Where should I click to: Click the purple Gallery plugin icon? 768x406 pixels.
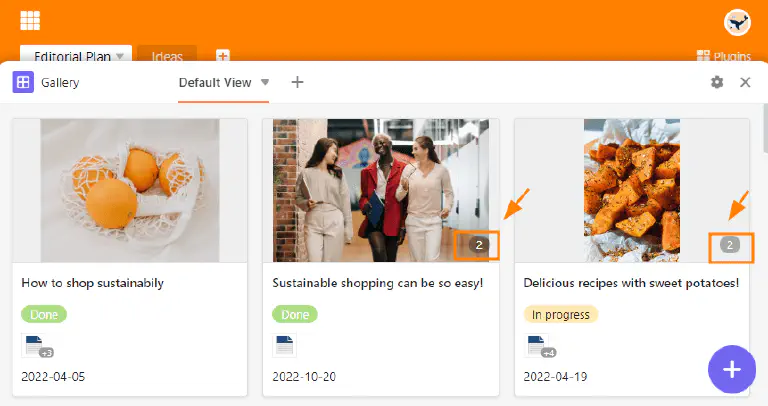click(x=23, y=83)
